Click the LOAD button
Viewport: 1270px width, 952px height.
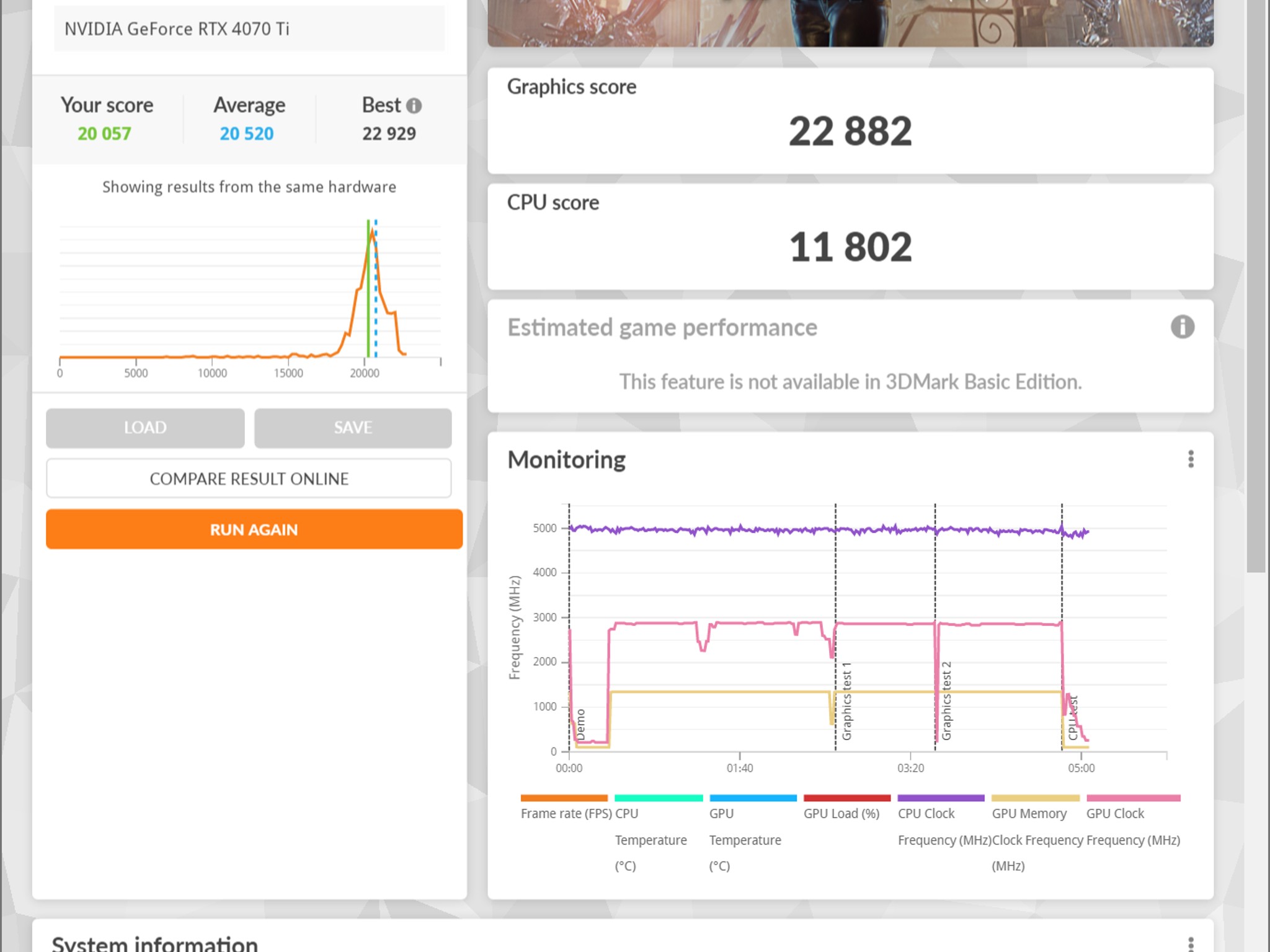coord(145,428)
